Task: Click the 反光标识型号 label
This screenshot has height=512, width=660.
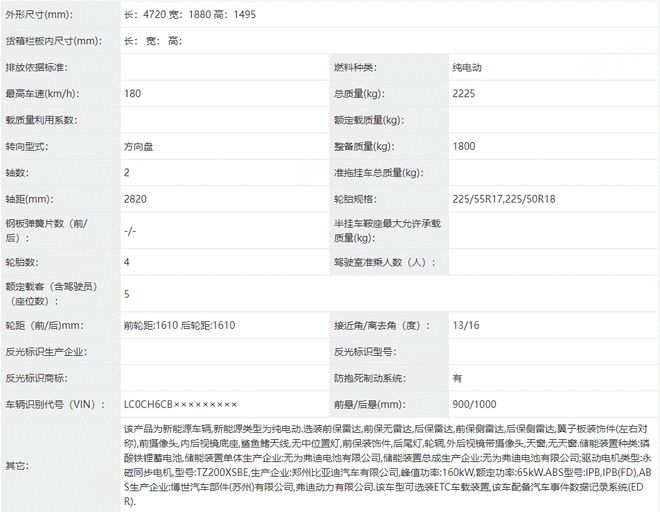Action: click(x=365, y=352)
